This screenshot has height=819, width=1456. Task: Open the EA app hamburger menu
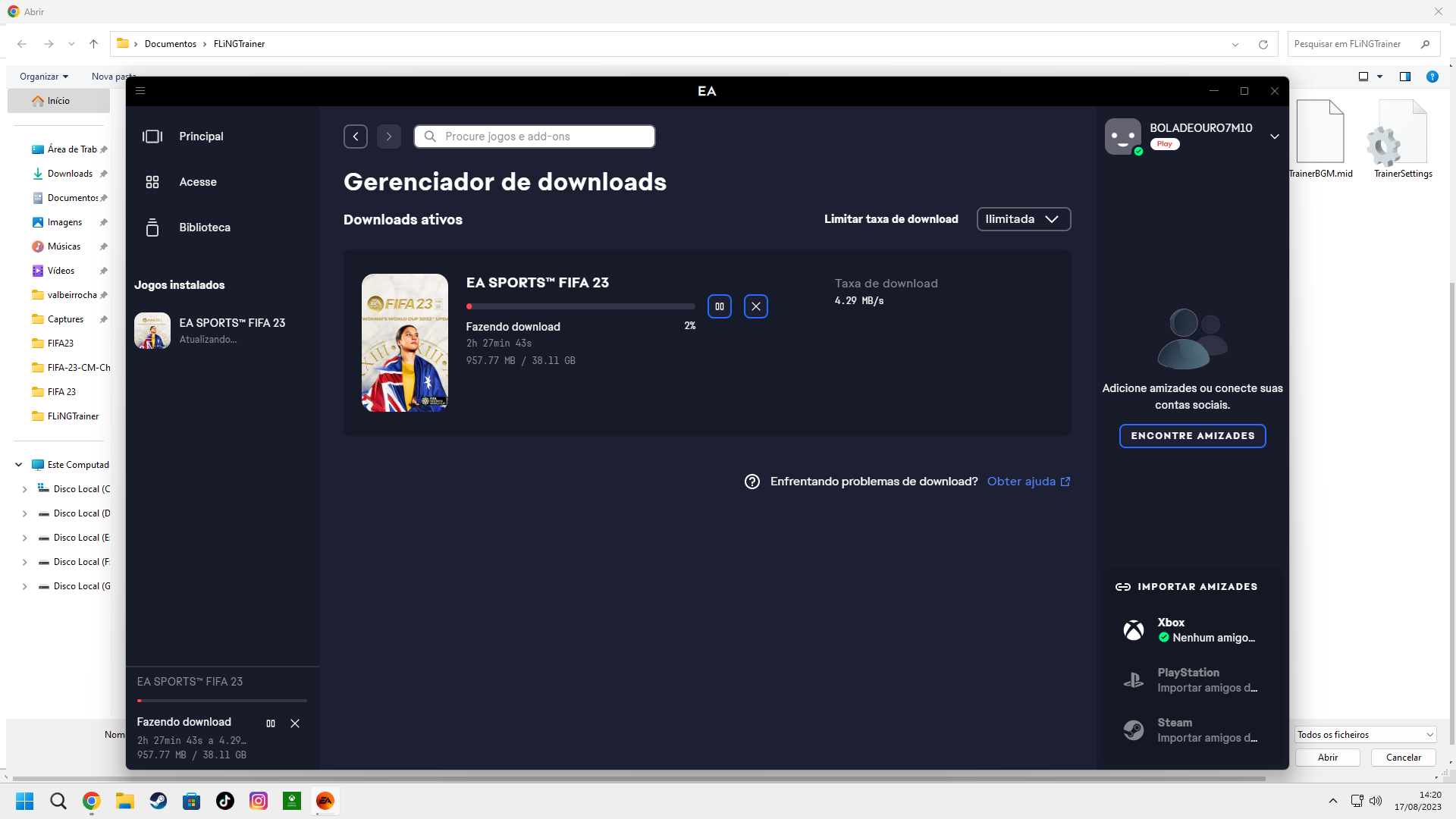click(140, 91)
